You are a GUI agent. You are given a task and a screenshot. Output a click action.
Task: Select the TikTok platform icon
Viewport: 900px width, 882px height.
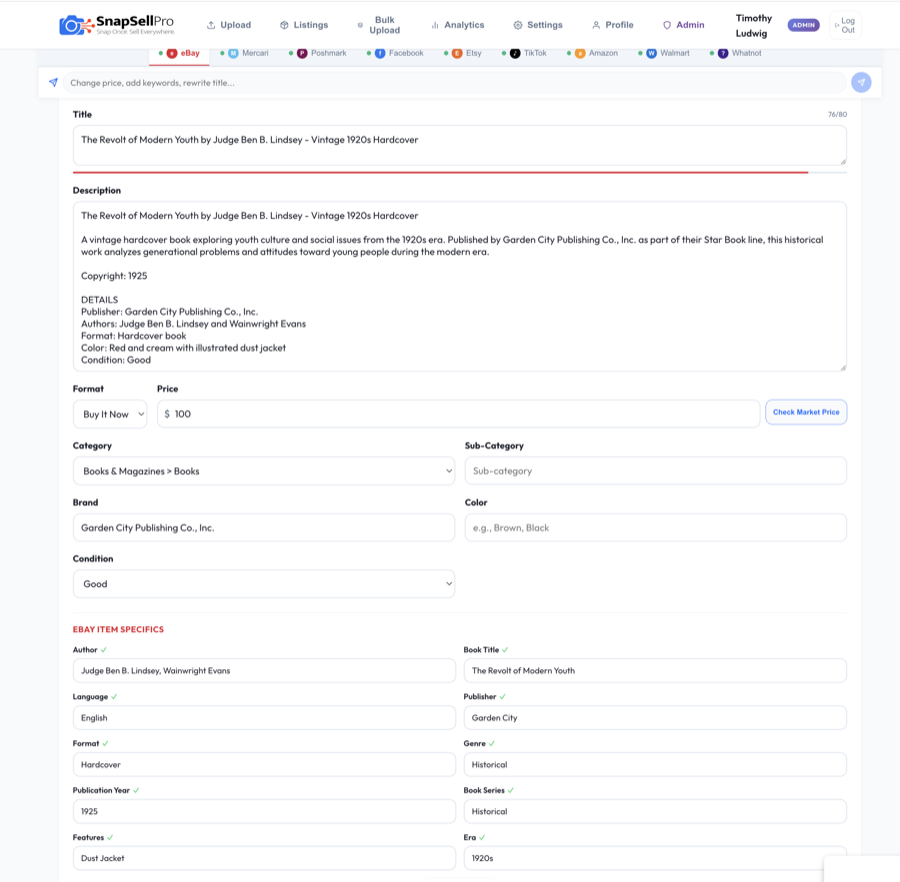tap(515, 53)
